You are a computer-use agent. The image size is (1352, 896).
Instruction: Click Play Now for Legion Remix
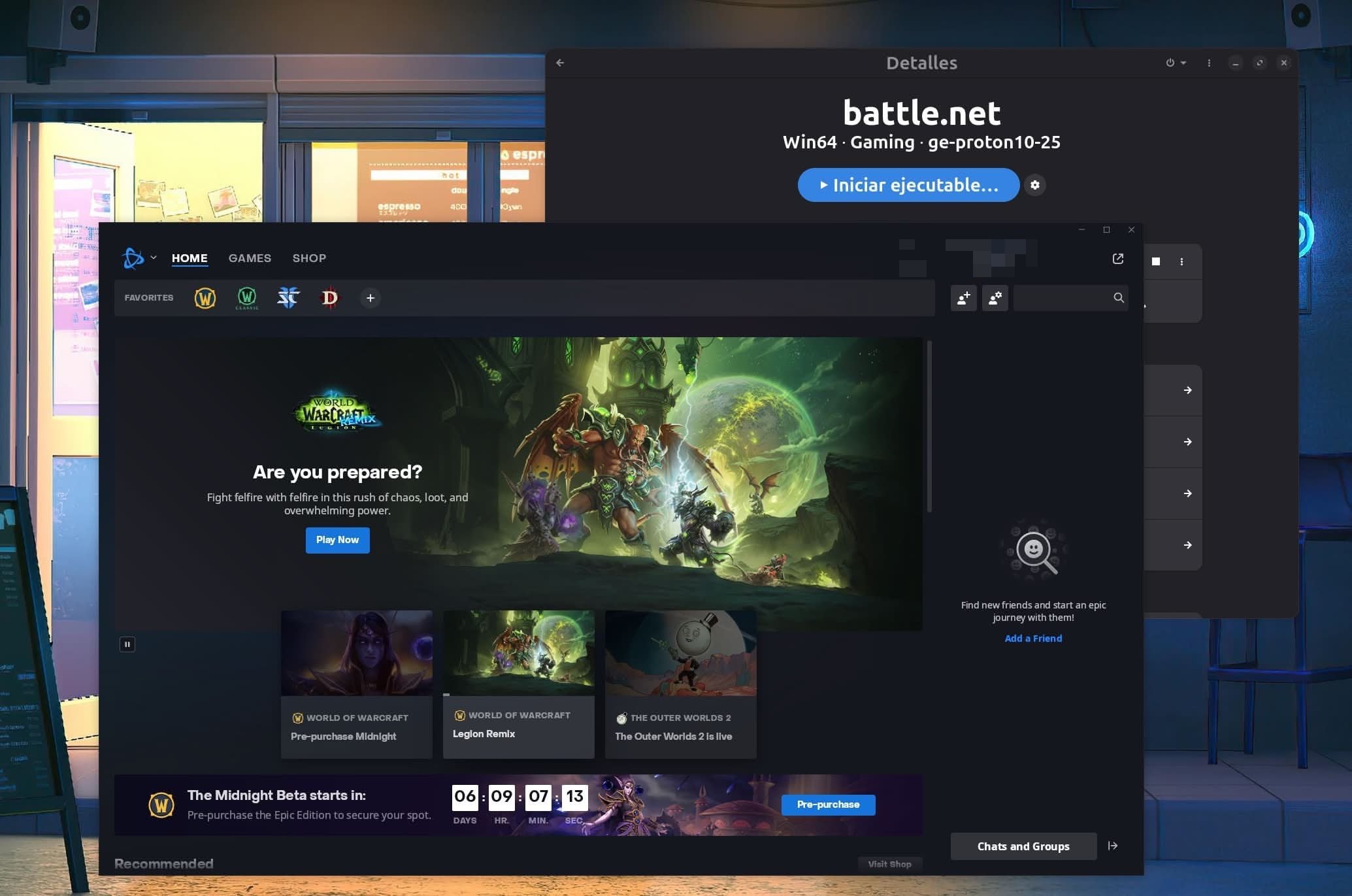coord(337,540)
